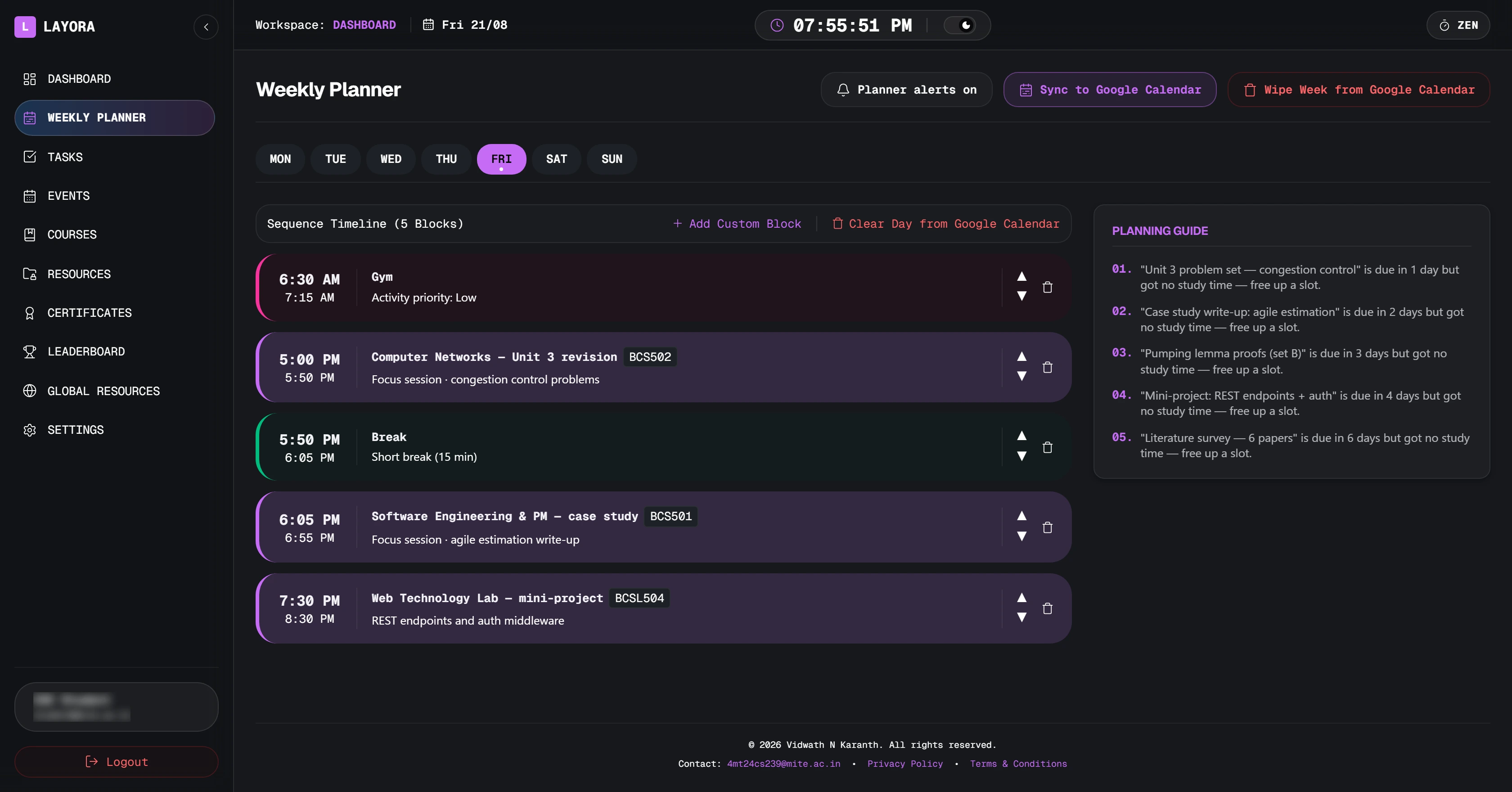1512x792 pixels.
Task: Open Courses in the sidebar
Action: 114,234
